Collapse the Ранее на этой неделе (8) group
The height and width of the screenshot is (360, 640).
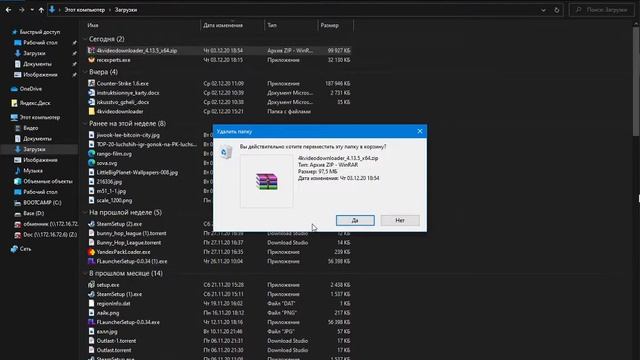pyautogui.click(x=85, y=123)
